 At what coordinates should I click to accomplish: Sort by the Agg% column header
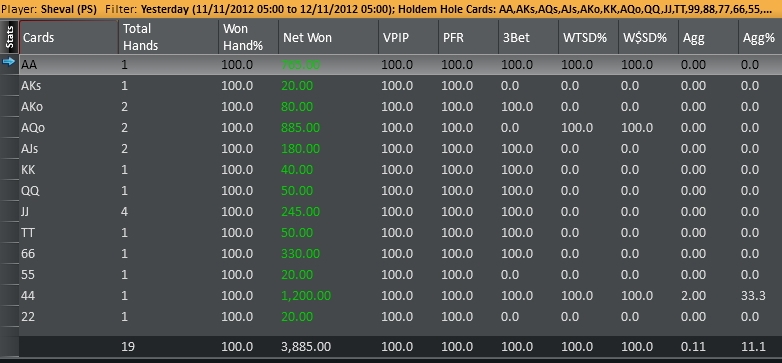coord(760,37)
